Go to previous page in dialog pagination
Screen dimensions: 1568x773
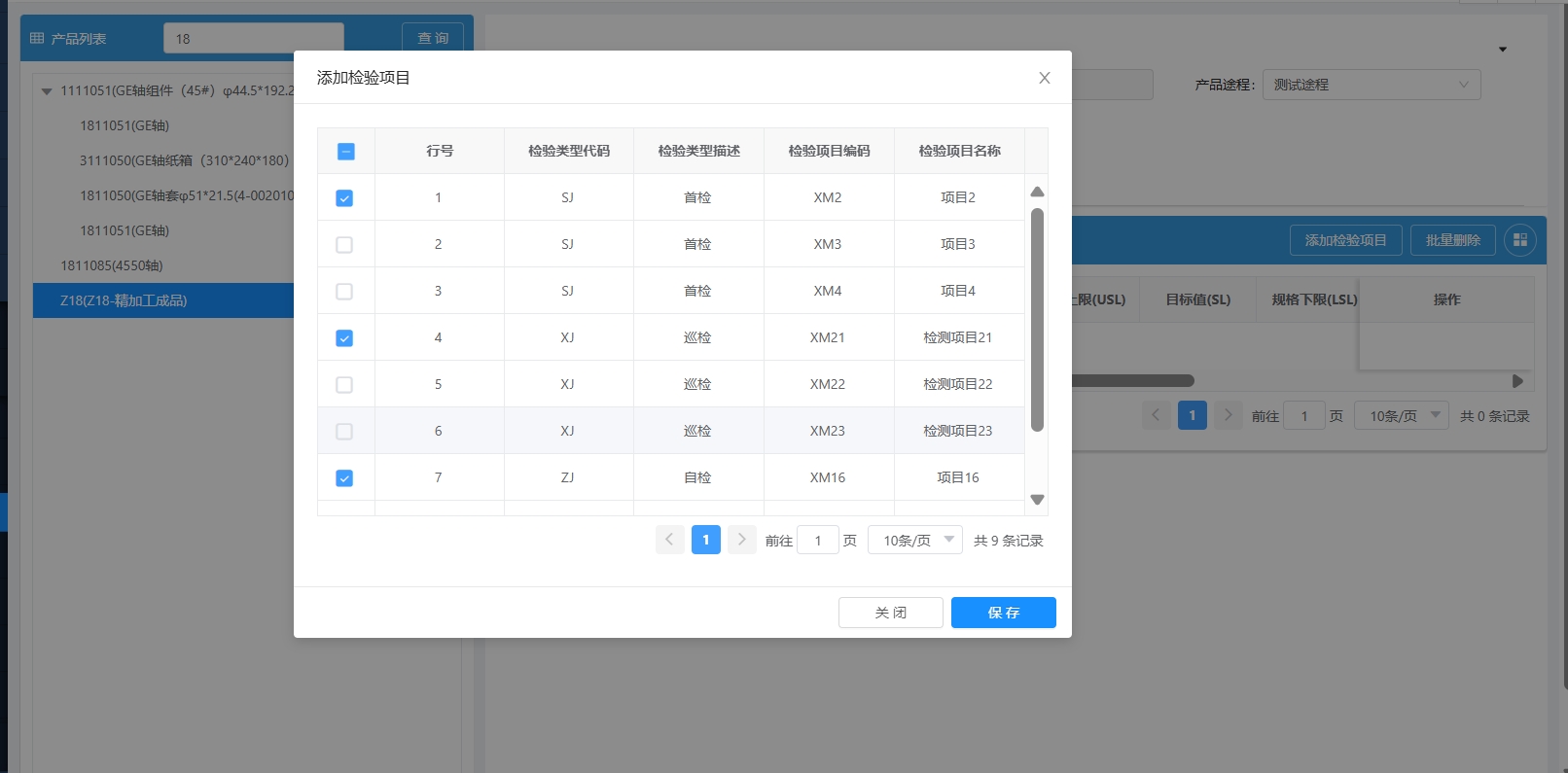click(669, 540)
